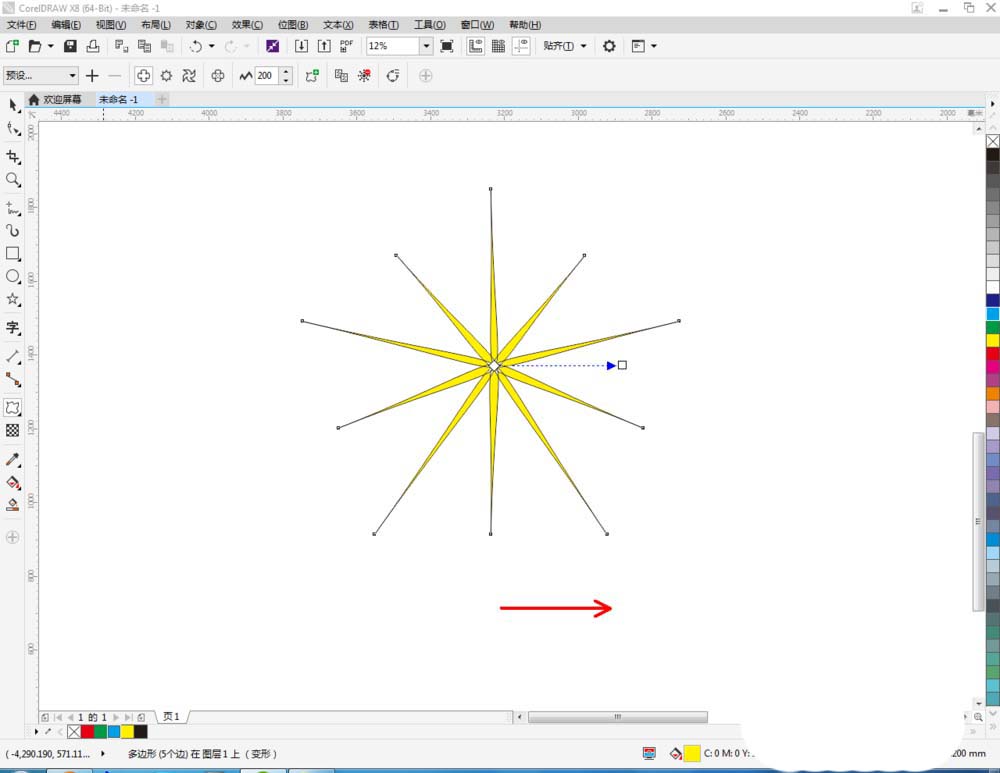Toggle the Push-Pull distortion mode
Viewport: 1000px width, 773px height.
click(143, 75)
